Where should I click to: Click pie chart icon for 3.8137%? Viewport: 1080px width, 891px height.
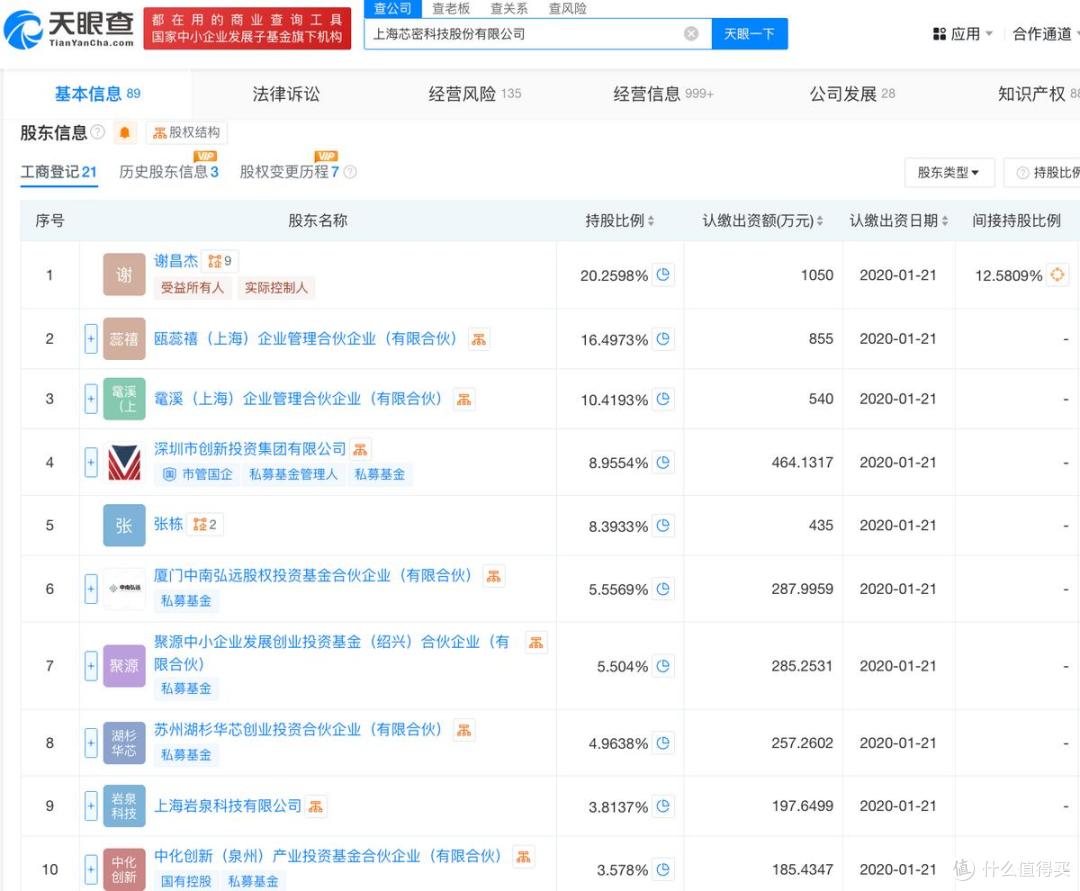pos(663,806)
